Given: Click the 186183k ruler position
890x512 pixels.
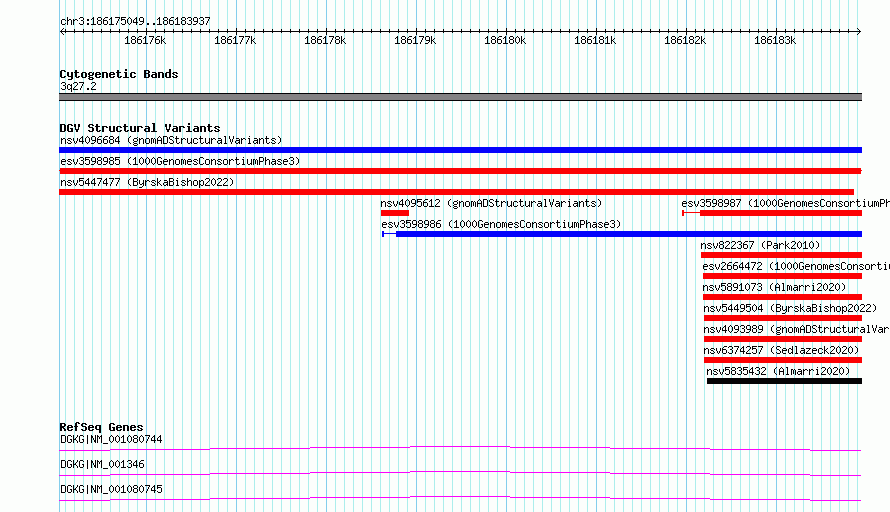Looking at the screenshot, I should pyautogui.click(x=775, y=40).
